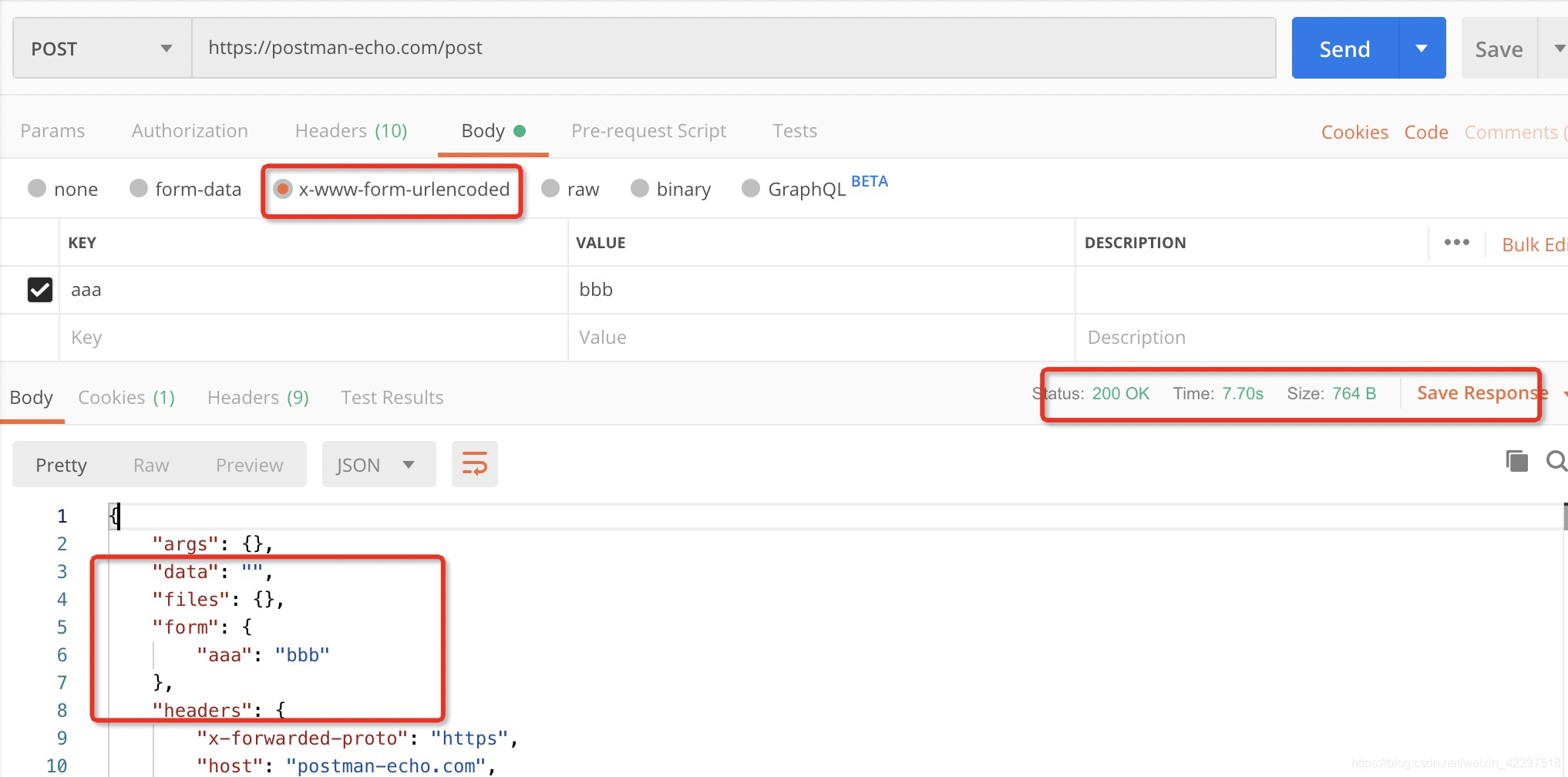This screenshot has width=1568, height=777.
Task: Switch response view to Preview
Action: [249, 465]
